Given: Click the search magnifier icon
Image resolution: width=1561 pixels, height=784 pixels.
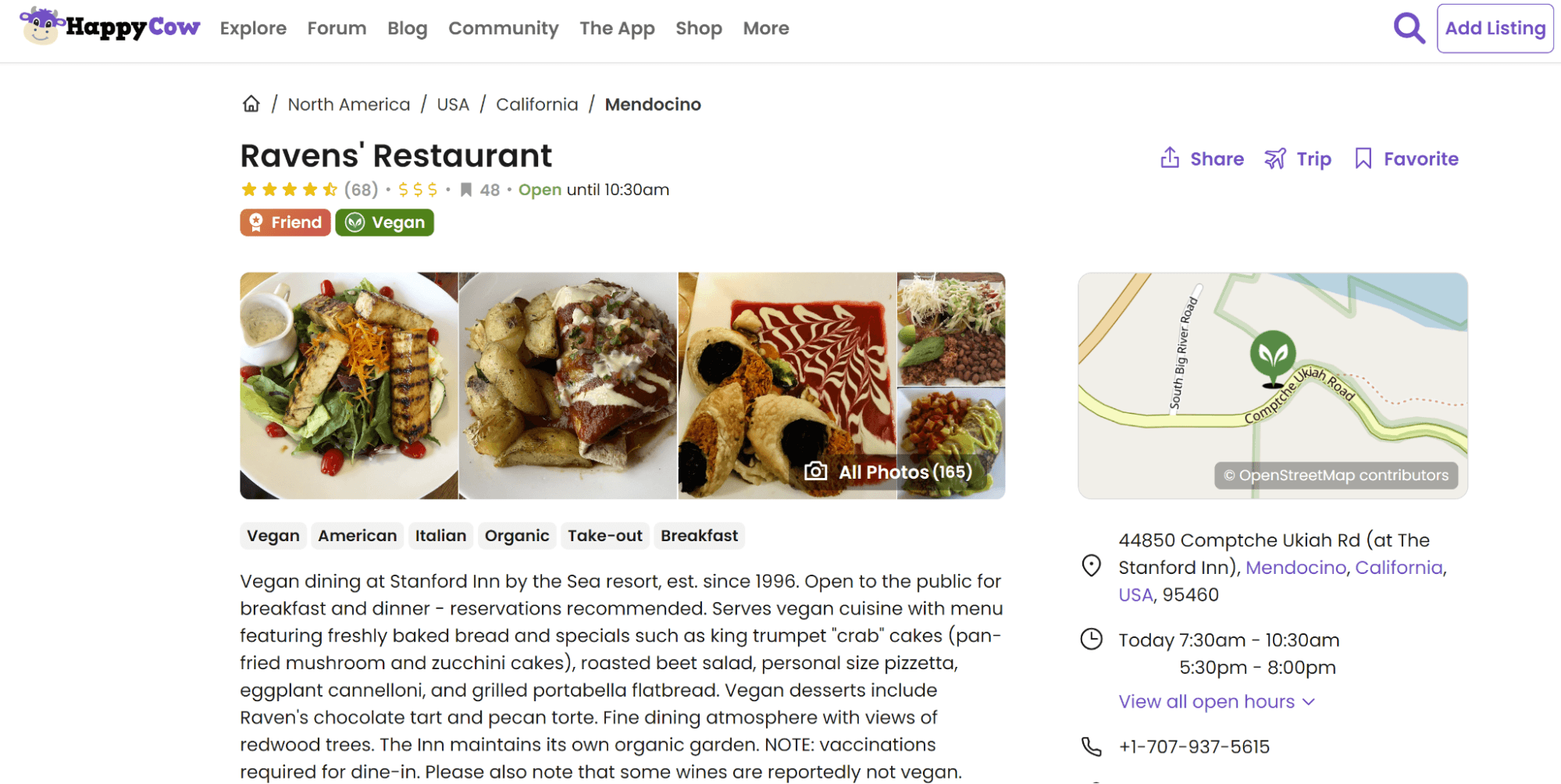Looking at the screenshot, I should pos(1409,29).
